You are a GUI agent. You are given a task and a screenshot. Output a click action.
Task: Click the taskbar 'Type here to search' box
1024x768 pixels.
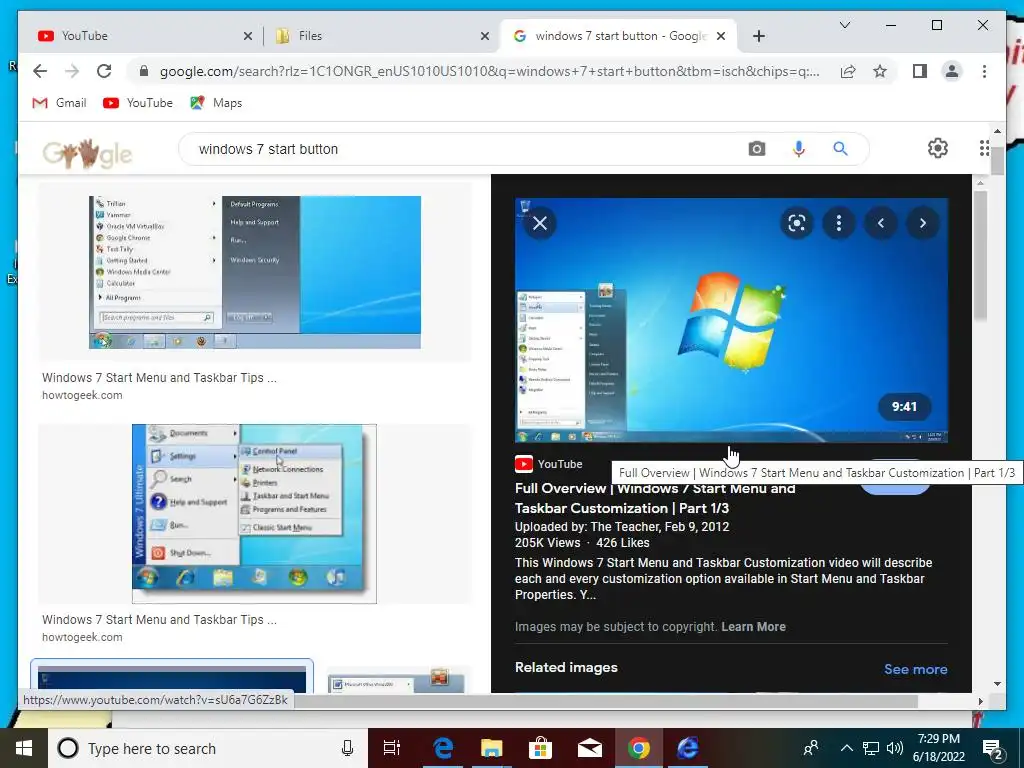click(x=208, y=748)
